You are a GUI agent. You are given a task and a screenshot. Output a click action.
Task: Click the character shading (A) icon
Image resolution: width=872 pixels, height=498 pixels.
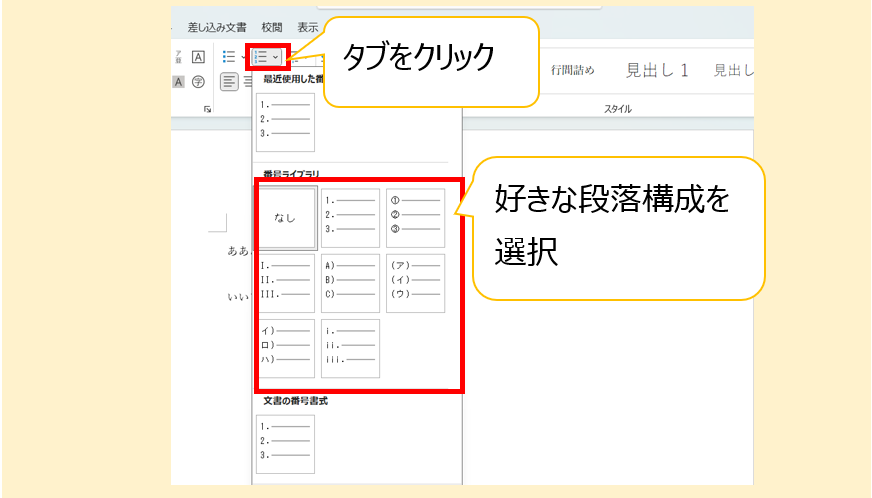tap(179, 82)
